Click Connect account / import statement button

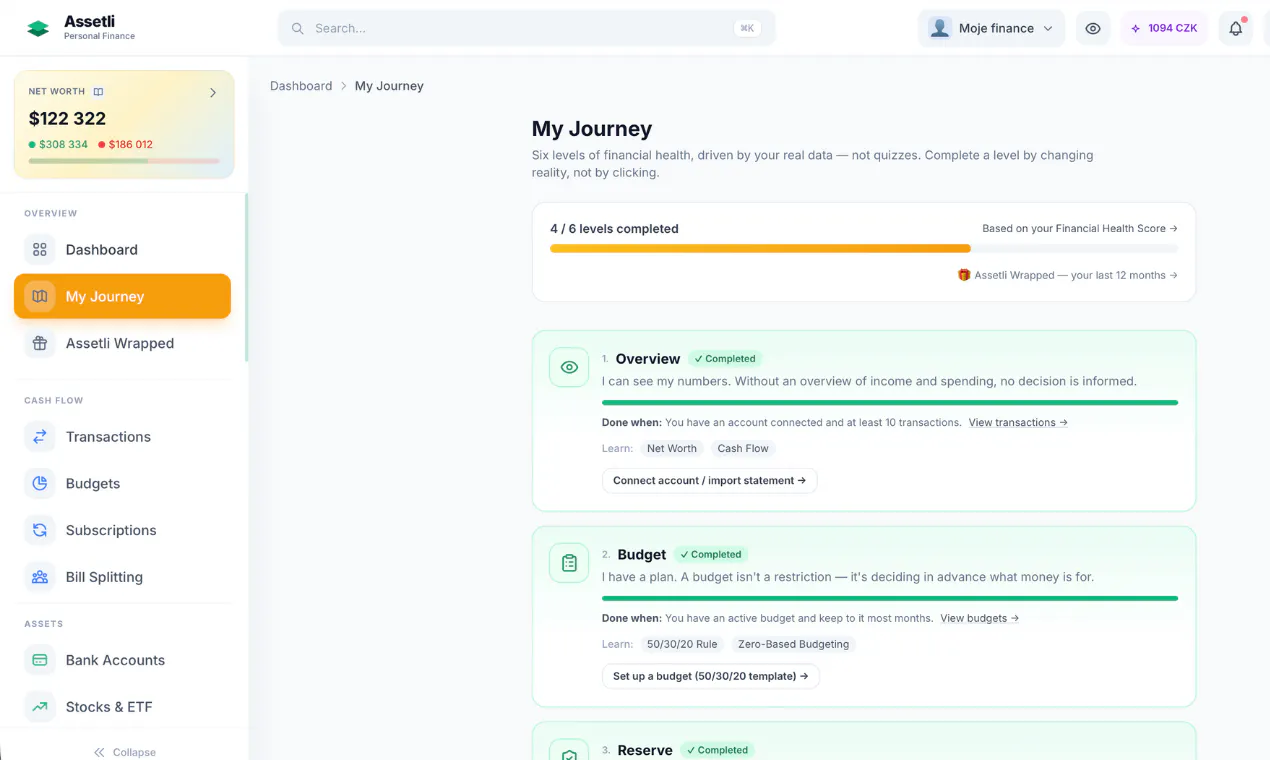tap(710, 481)
